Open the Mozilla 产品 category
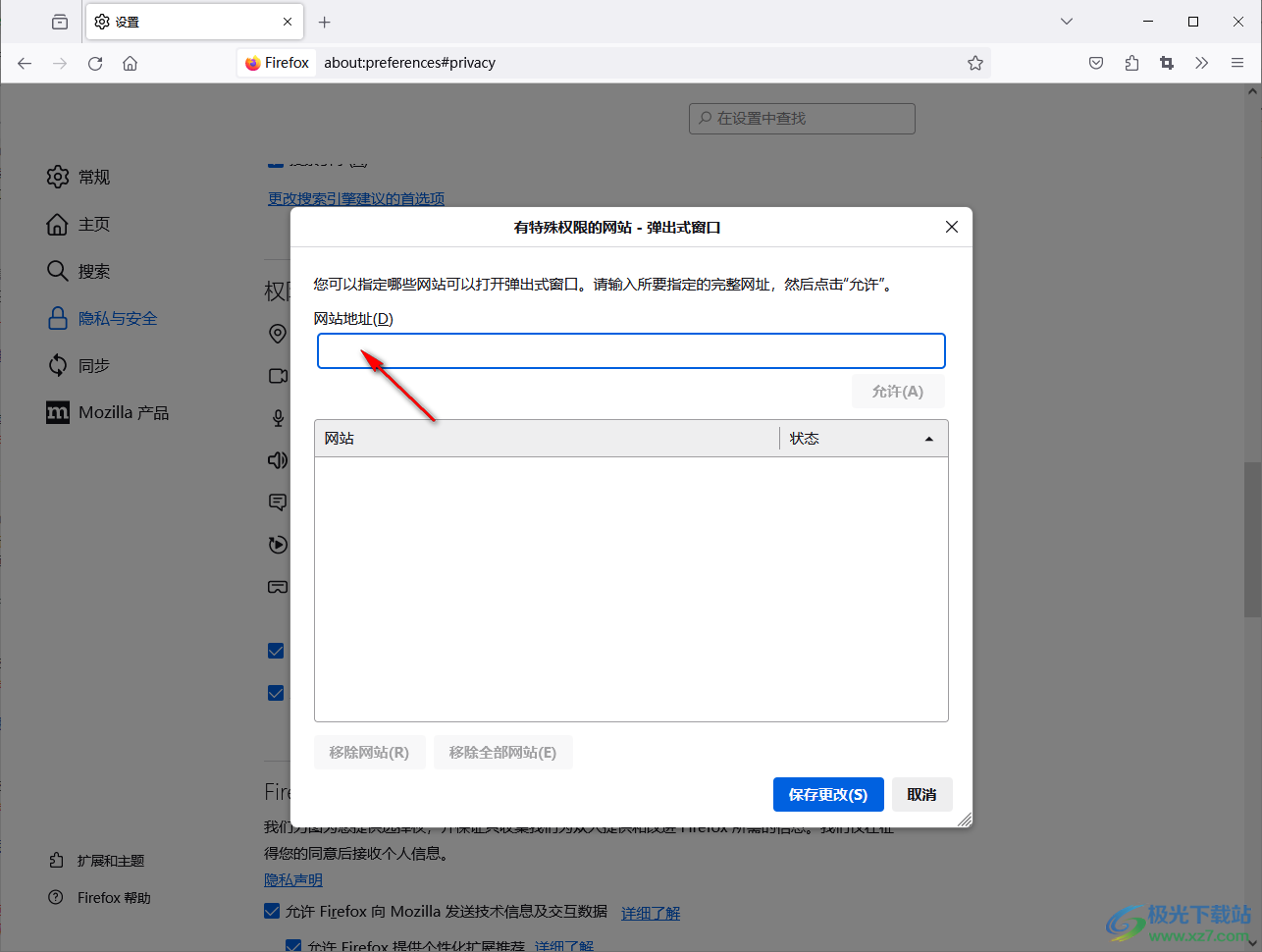 pos(108,412)
